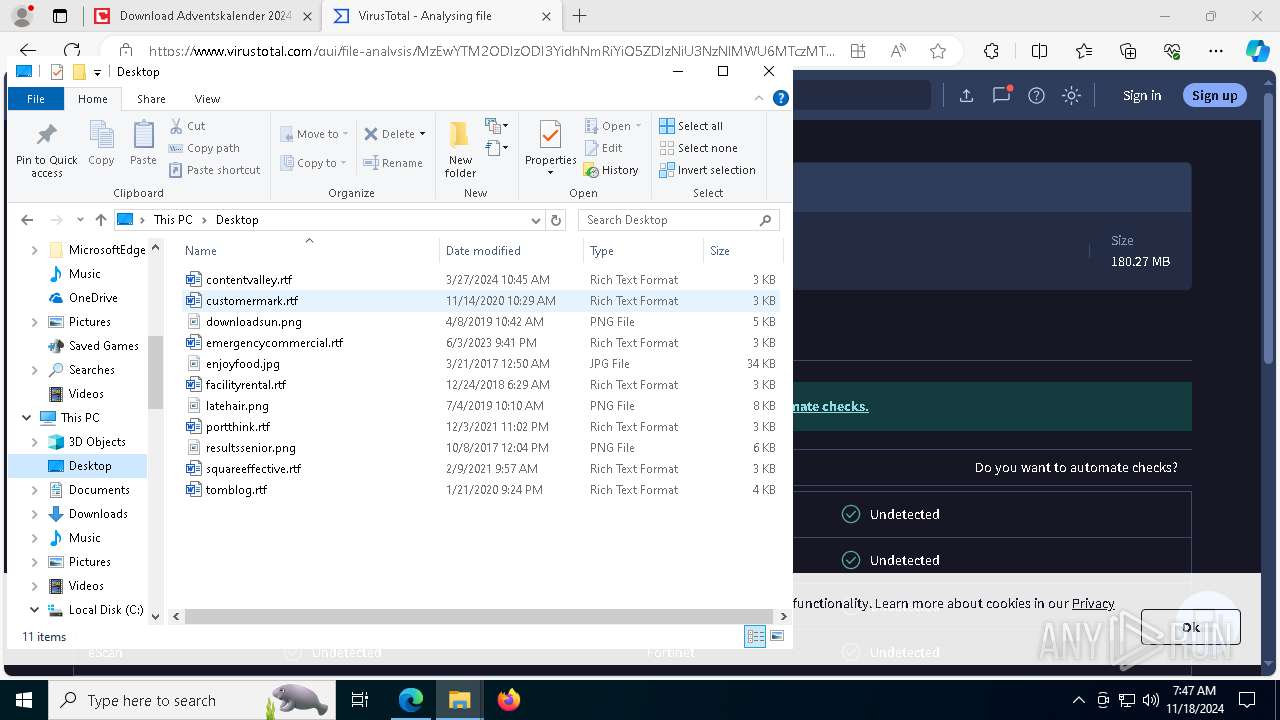Create a New folder from ribbon
Image resolution: width=1280 pixels, height=720 pixels.
[460, 149]
